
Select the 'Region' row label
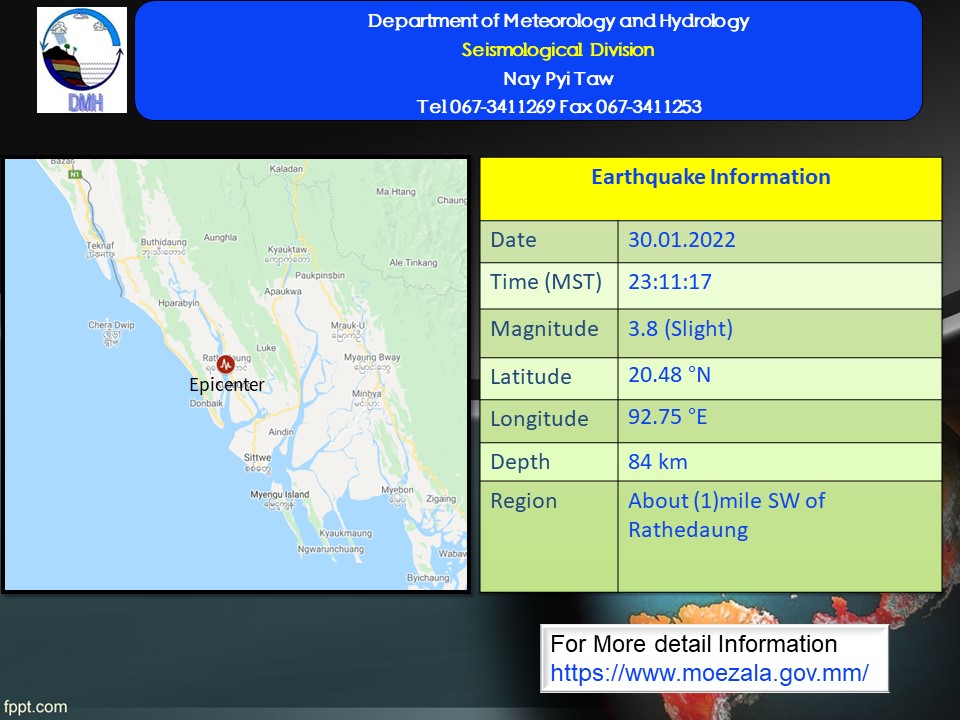click(523, 501)
